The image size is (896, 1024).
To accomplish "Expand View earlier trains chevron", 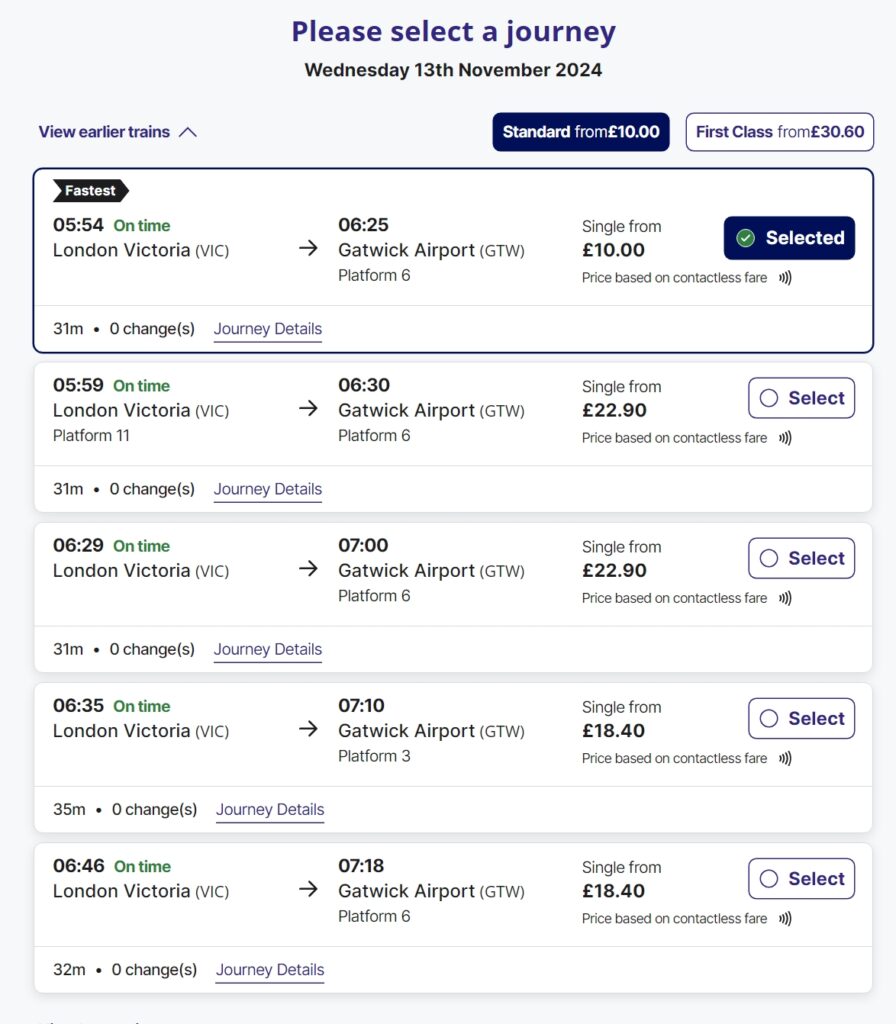I will tap(188, 132).
